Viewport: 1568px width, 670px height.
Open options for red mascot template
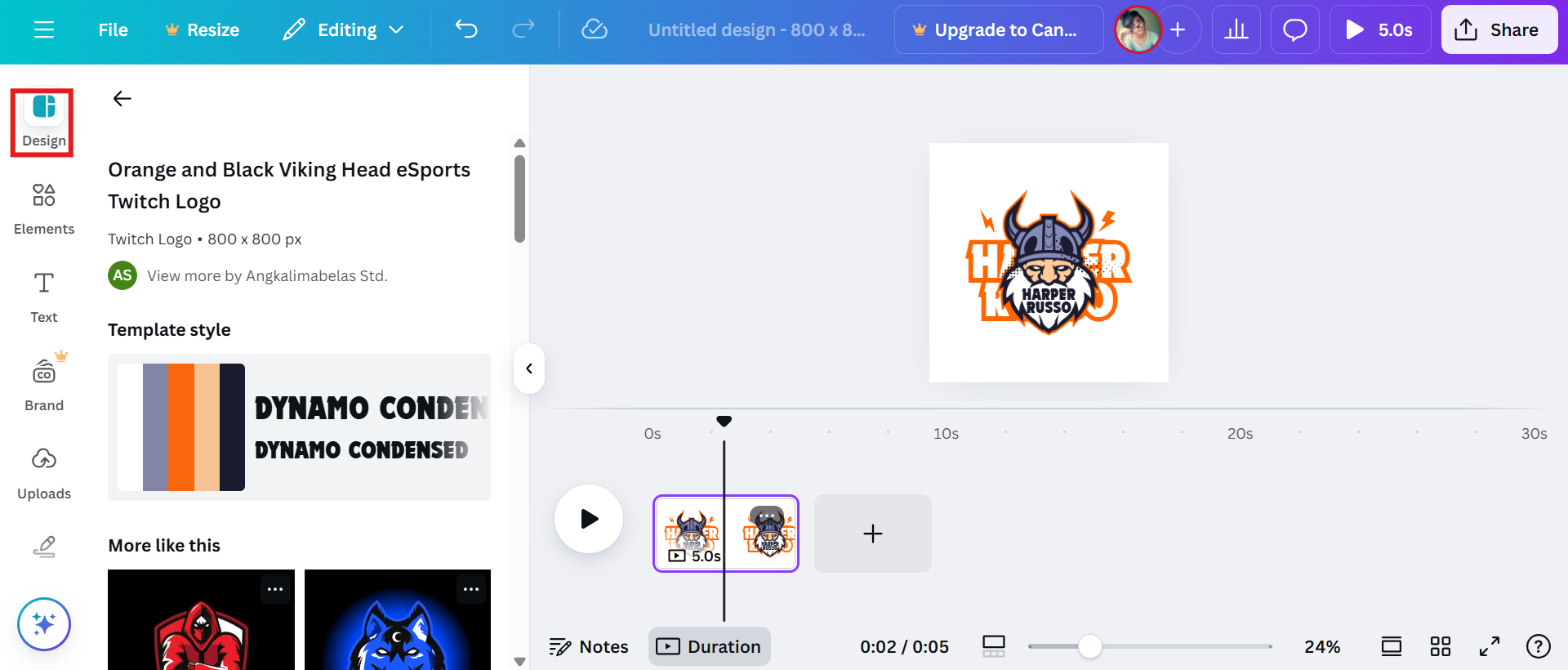276,589
